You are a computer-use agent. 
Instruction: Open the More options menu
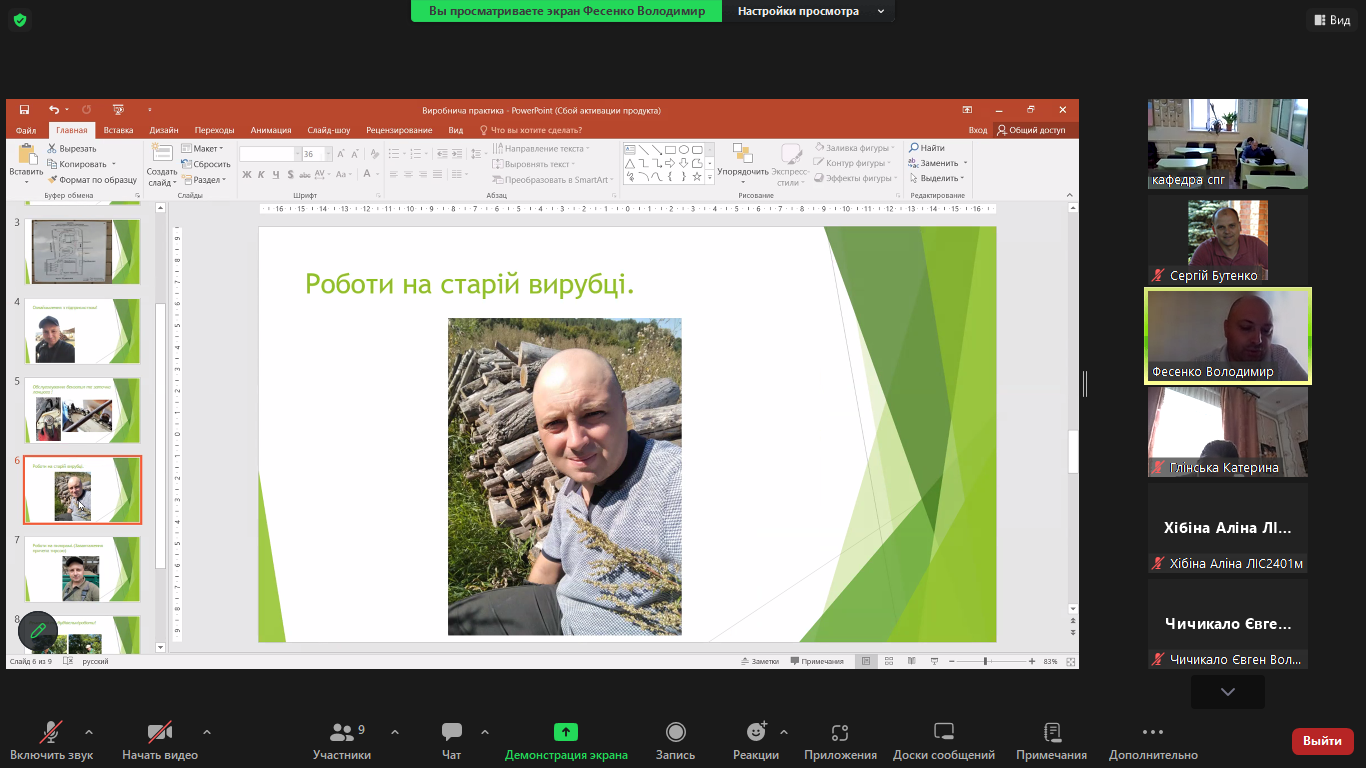tap(1152, 733)
